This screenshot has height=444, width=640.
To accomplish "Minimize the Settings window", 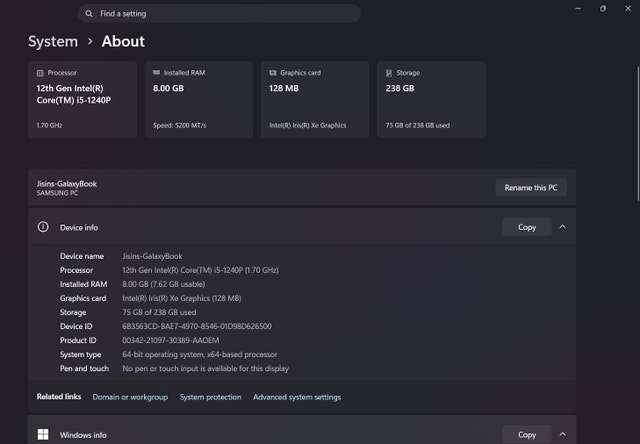I will pos(578,9).
